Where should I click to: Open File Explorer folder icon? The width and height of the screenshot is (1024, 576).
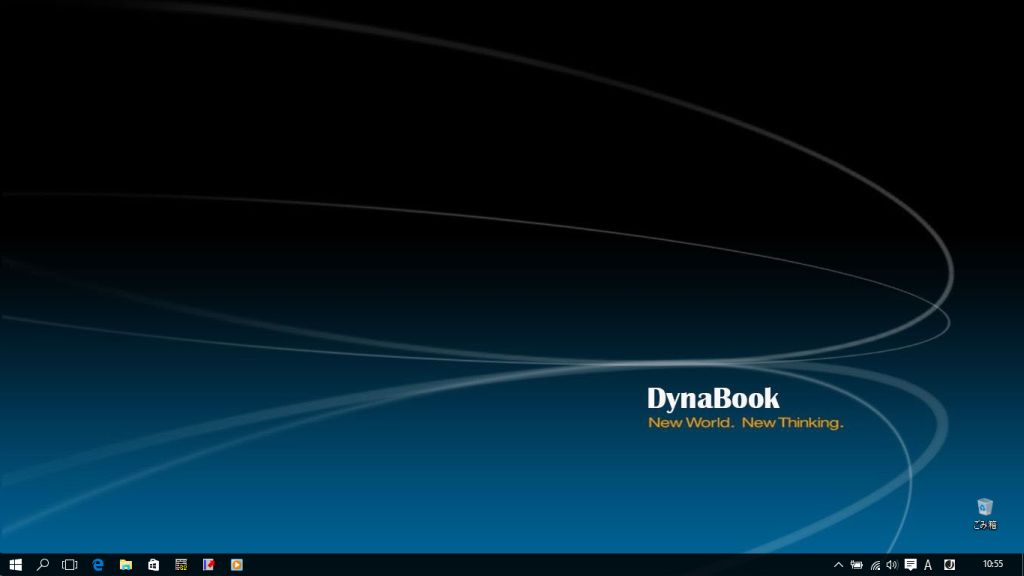pos(126,564)
